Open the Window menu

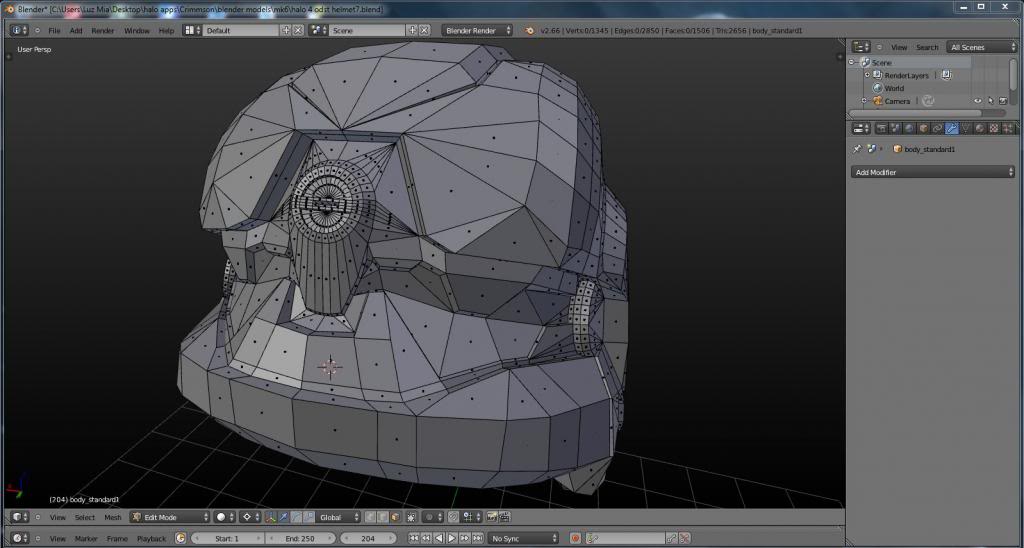136,31
